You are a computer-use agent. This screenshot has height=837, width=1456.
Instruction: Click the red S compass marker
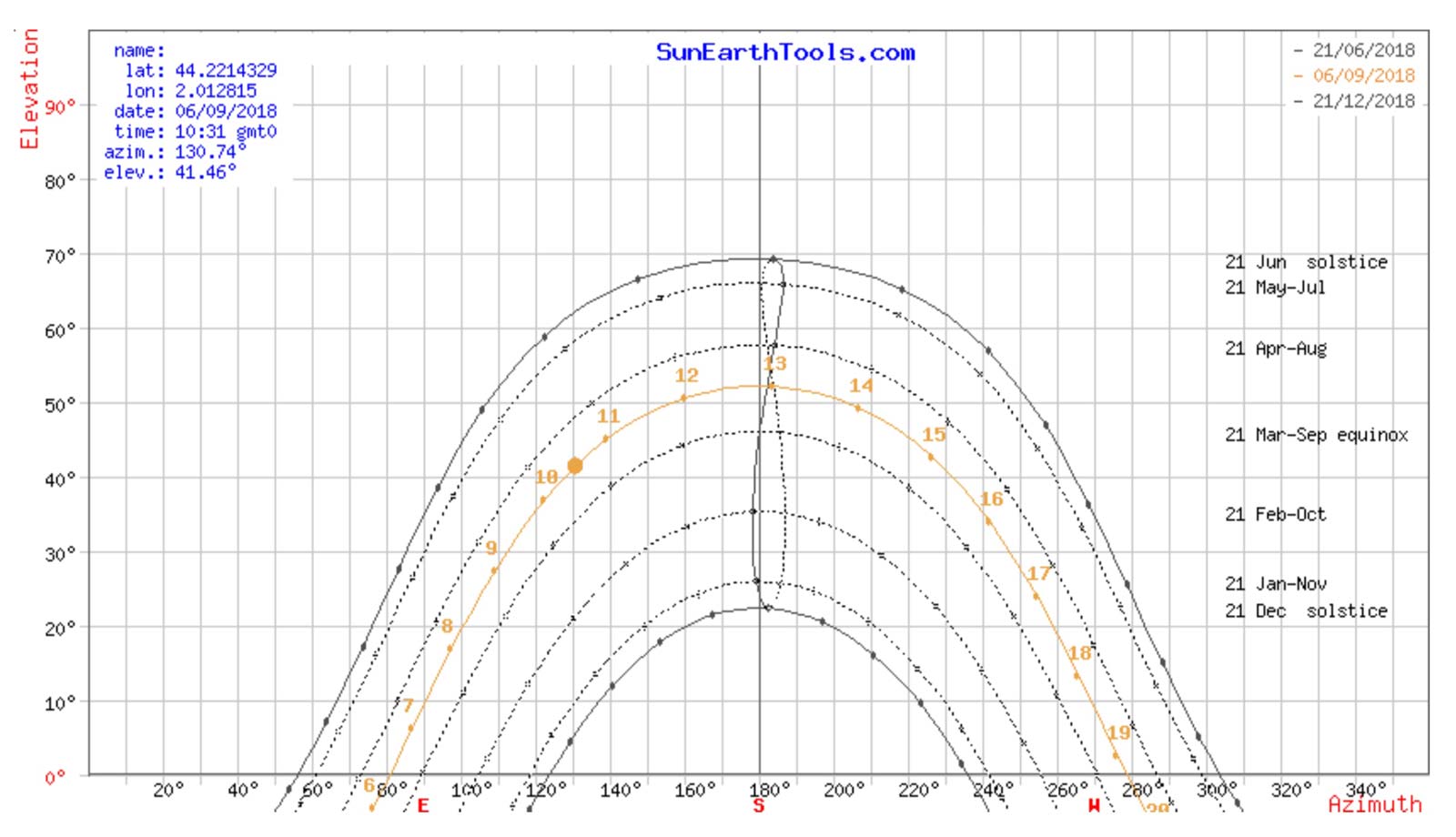click(759, 805)
